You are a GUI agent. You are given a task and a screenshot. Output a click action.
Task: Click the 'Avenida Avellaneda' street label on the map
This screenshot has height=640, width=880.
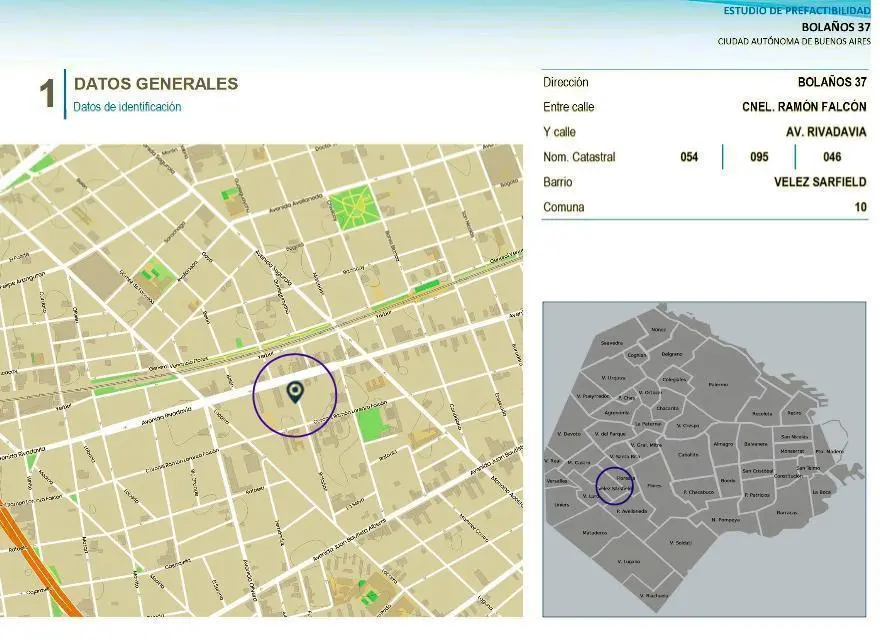[296, 203]
